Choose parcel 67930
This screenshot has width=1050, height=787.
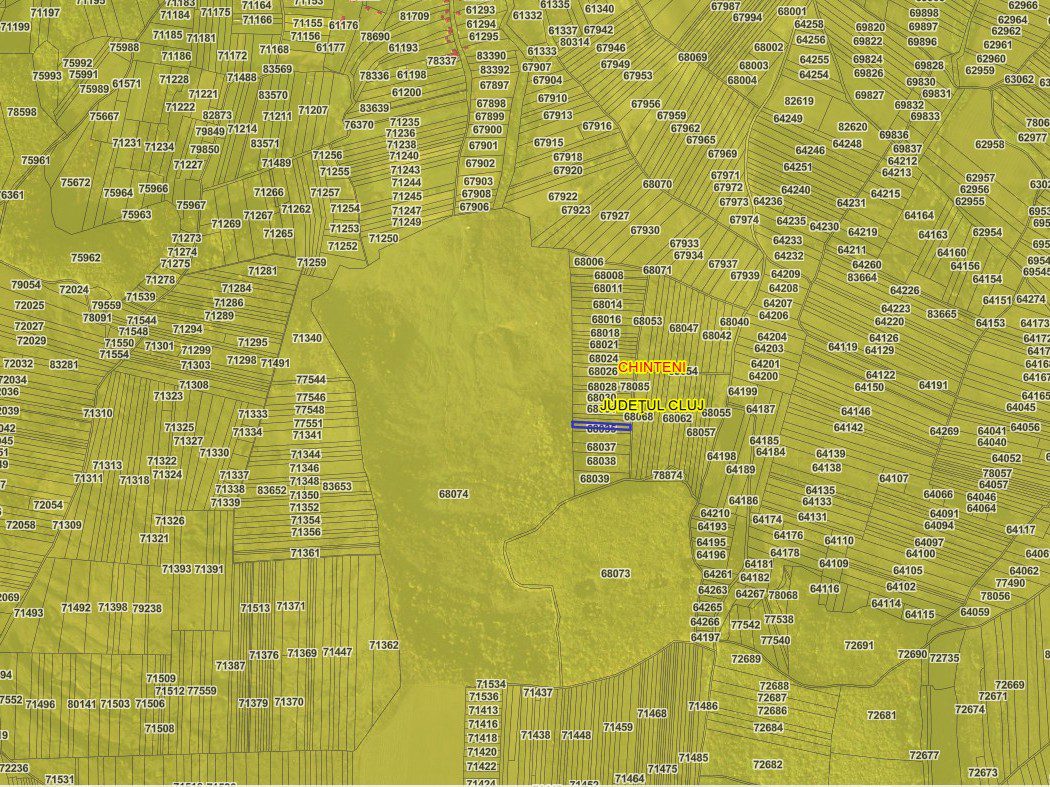click(645, 230)
